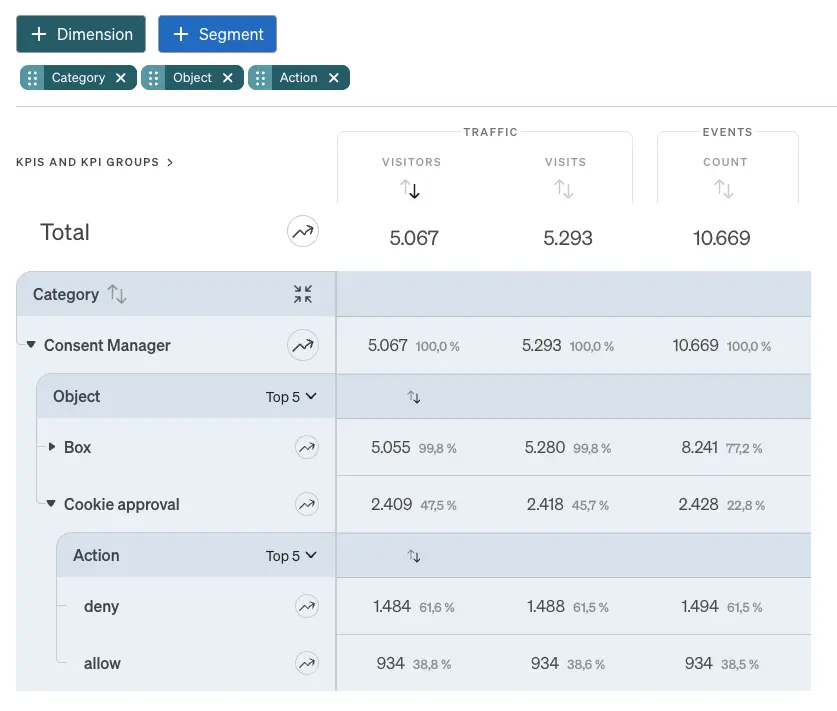Open trend chart for Consent Manager row

[x=302, y=346]
